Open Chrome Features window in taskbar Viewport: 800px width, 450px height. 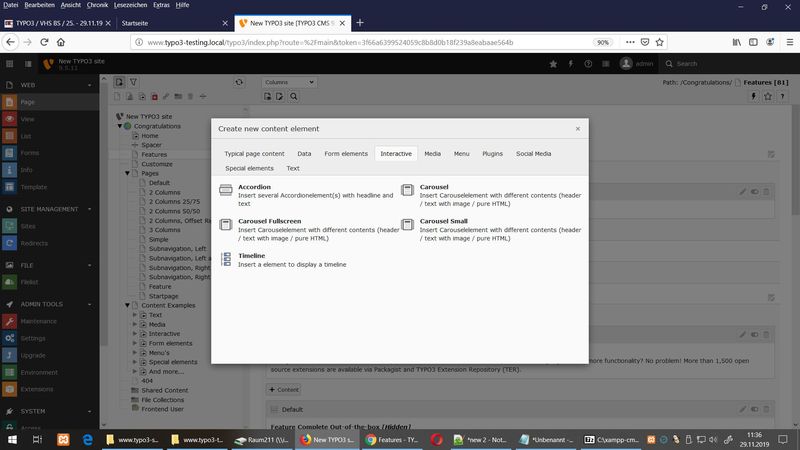pyautogui.click(x=392, y=439)
